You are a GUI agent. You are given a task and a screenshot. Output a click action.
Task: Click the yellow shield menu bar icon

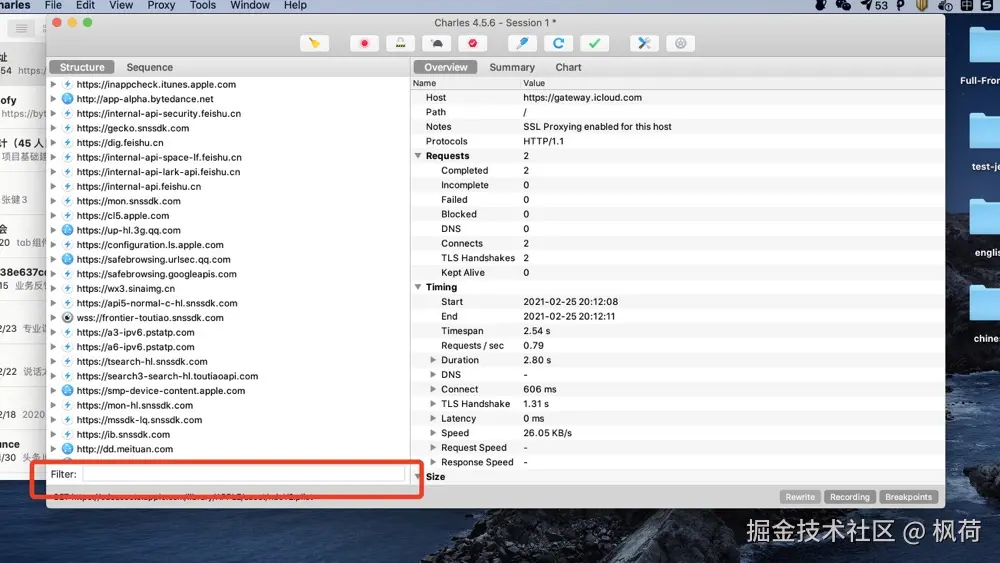tap(922, 5)
